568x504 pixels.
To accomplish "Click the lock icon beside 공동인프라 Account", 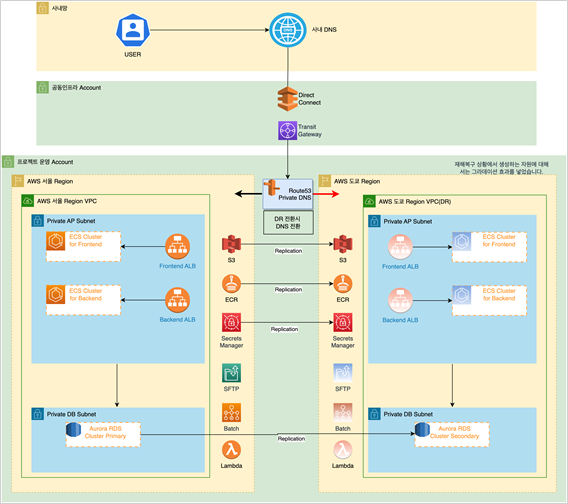I will 42,87.
